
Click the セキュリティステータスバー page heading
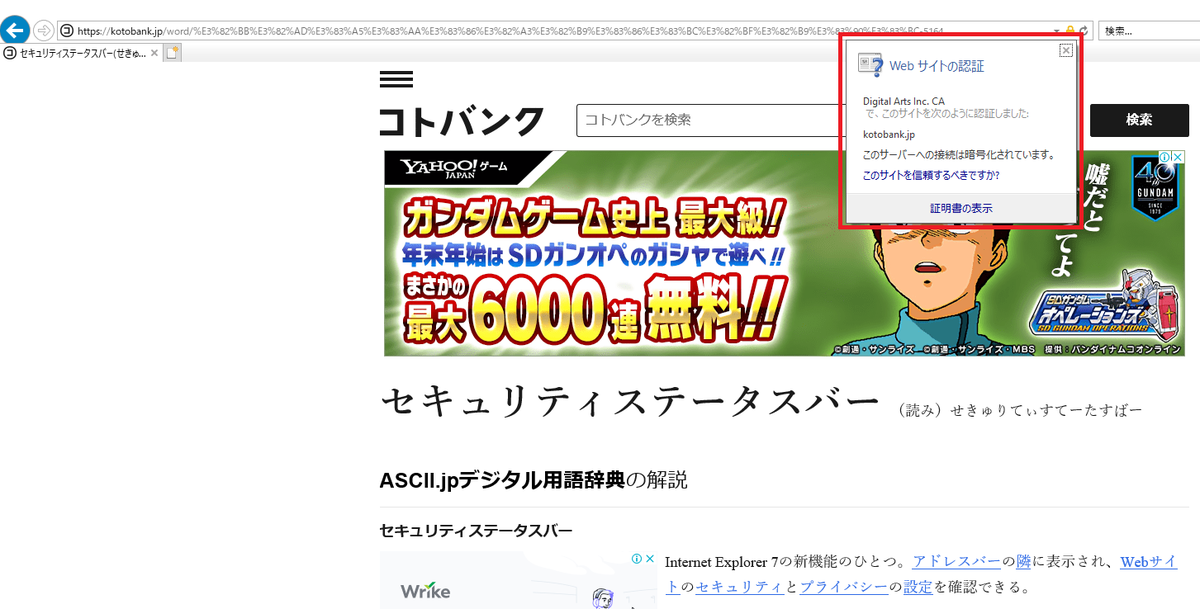point(630,401)
